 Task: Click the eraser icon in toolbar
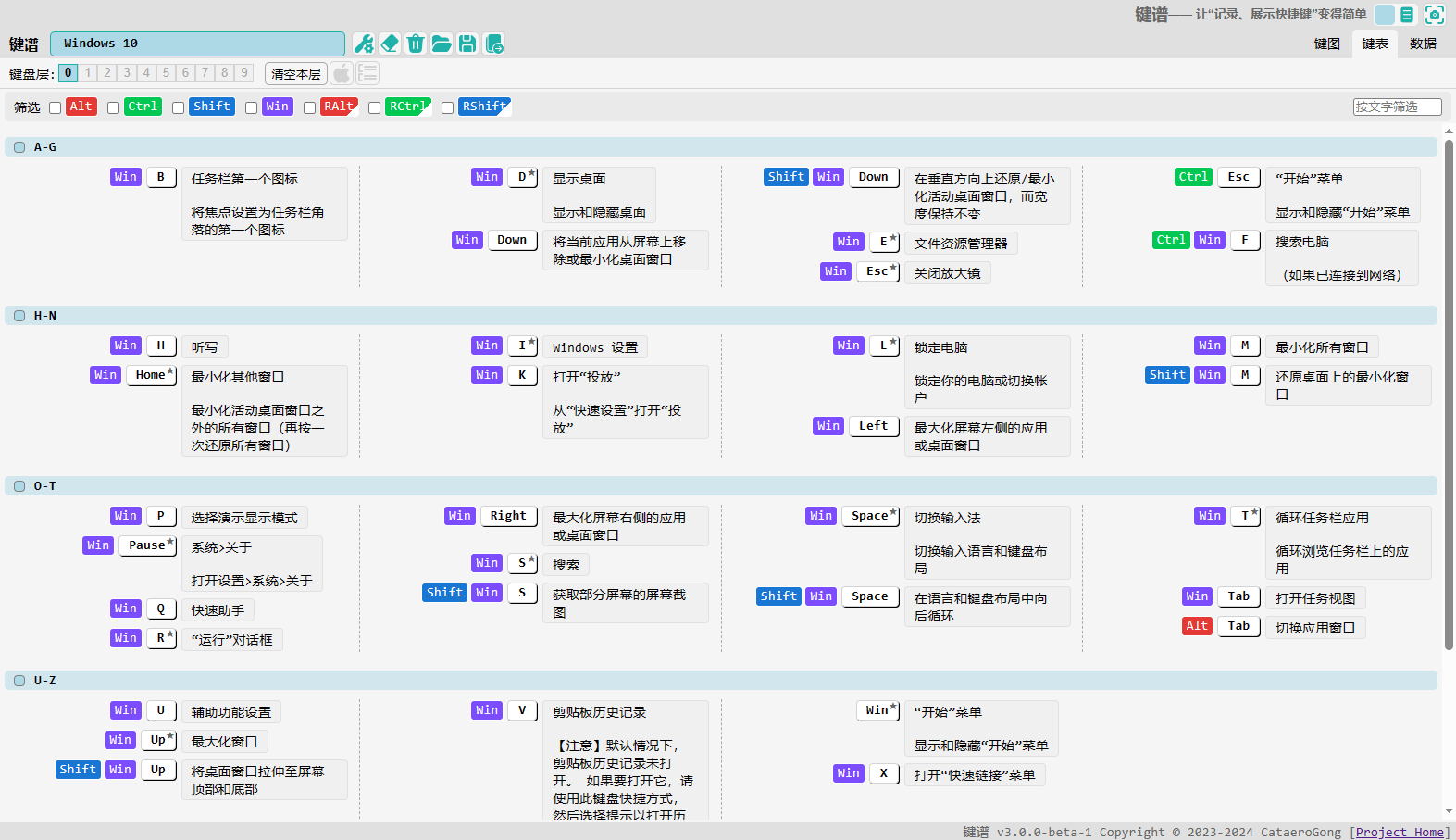[x=390, y=44]
